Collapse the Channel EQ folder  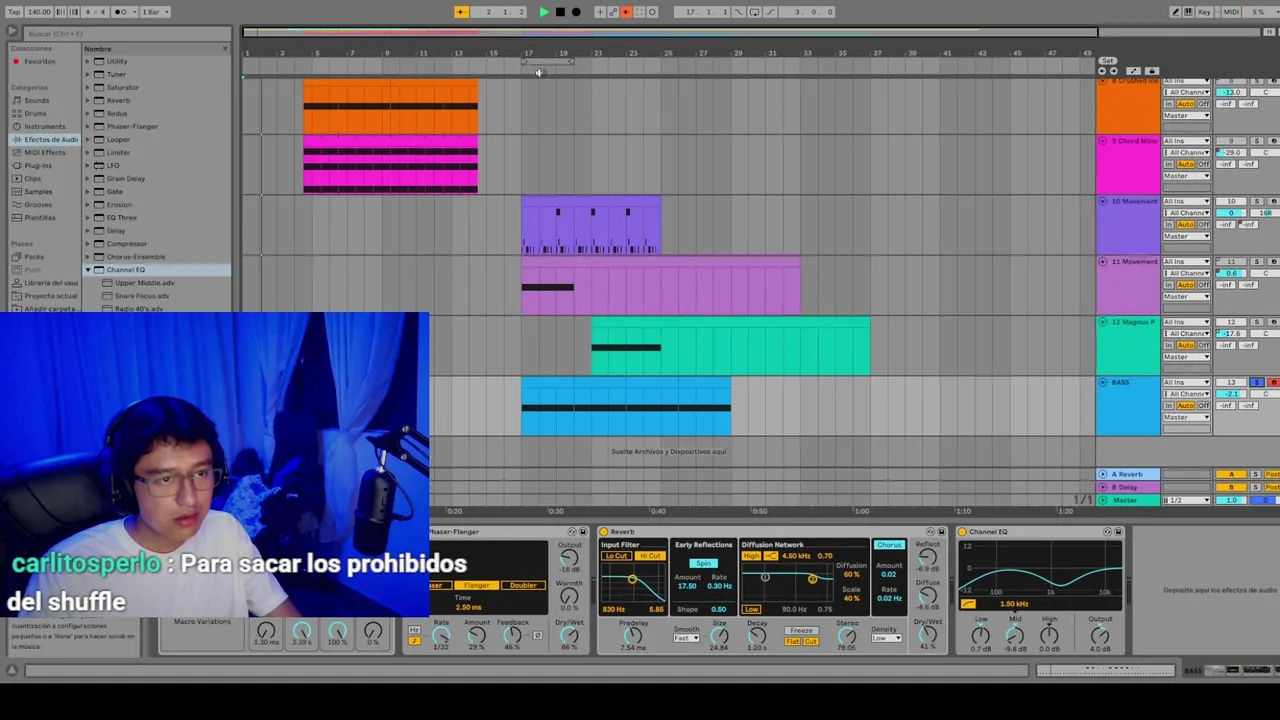[87, 270]
